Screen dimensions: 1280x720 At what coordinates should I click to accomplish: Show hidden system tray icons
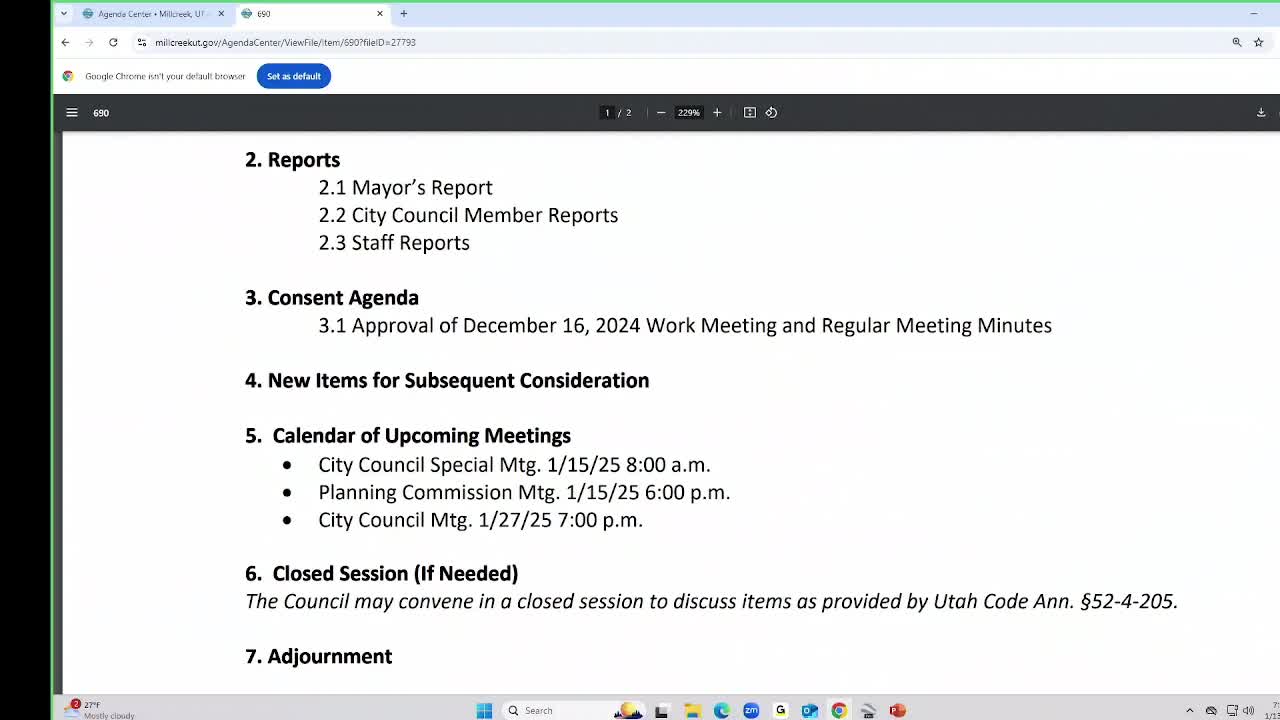click(x=1189, y=711)
